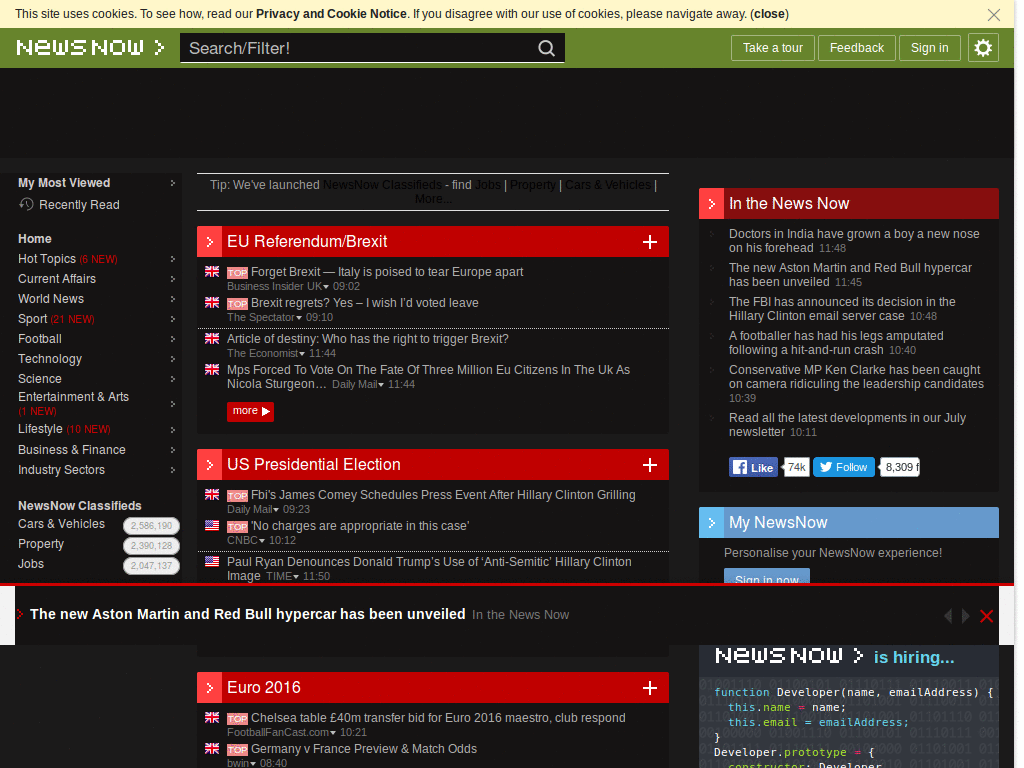Expand World News submenu arrow
The image size is (1024, 768).
click(172, 299)
